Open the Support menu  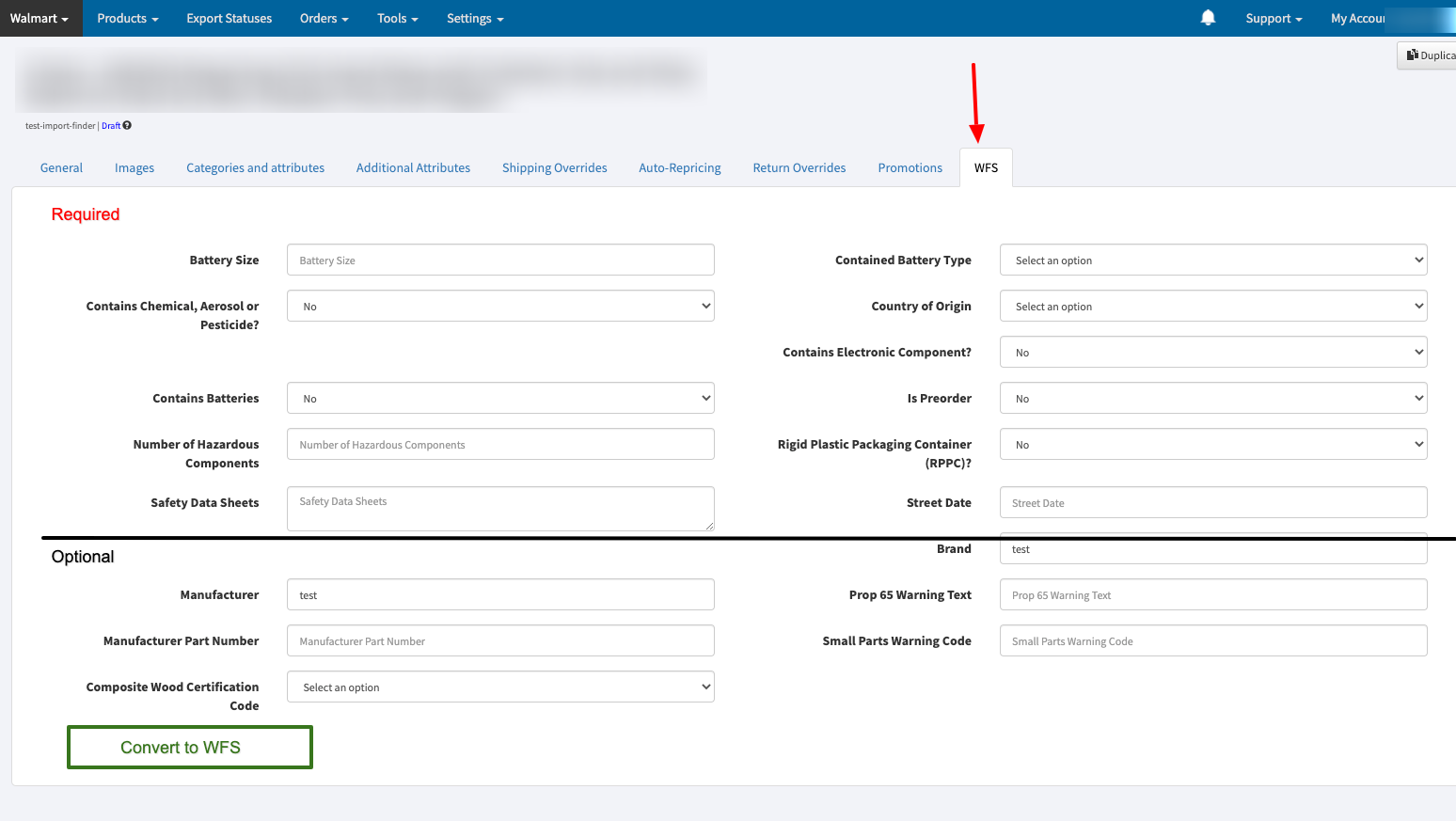pyautogui.click(x=1273, y=18)
